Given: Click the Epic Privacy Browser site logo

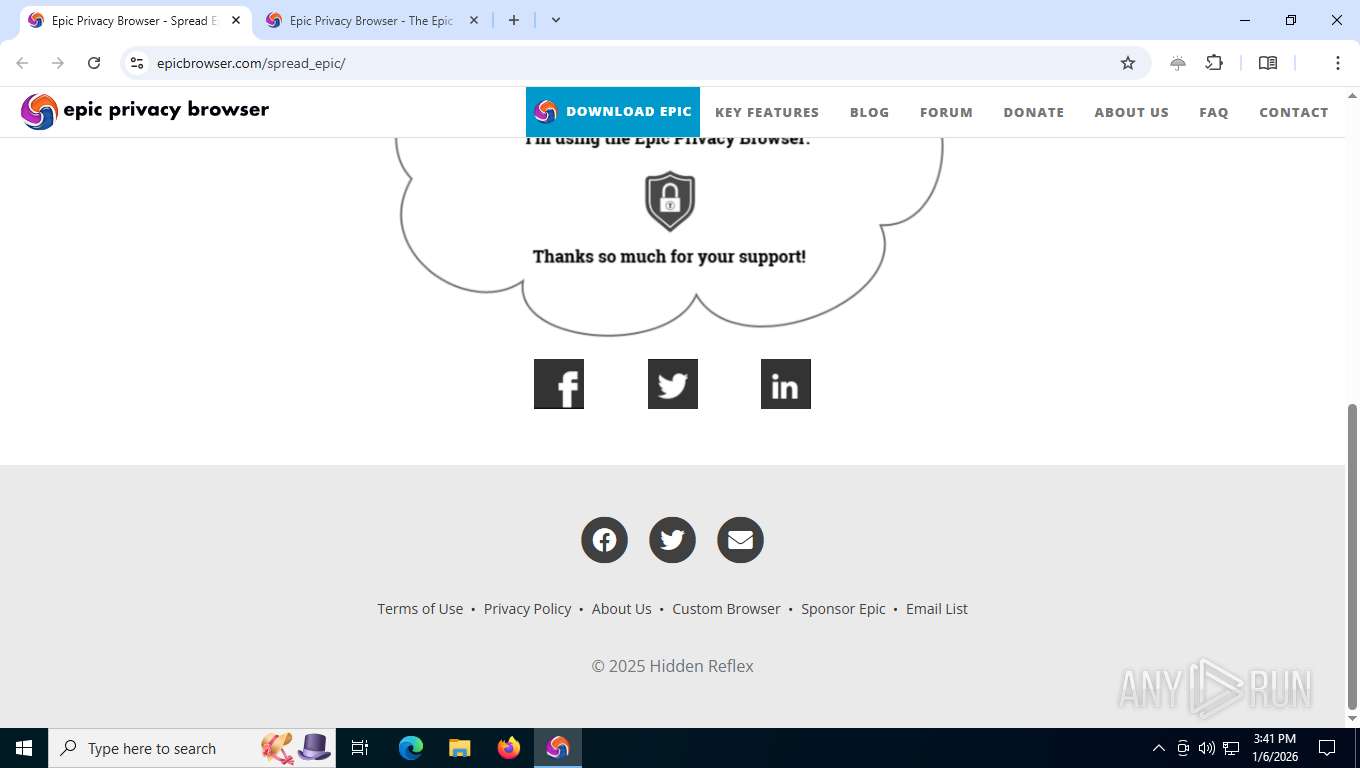Looking at the screenshot, I should tap(145, 111).
